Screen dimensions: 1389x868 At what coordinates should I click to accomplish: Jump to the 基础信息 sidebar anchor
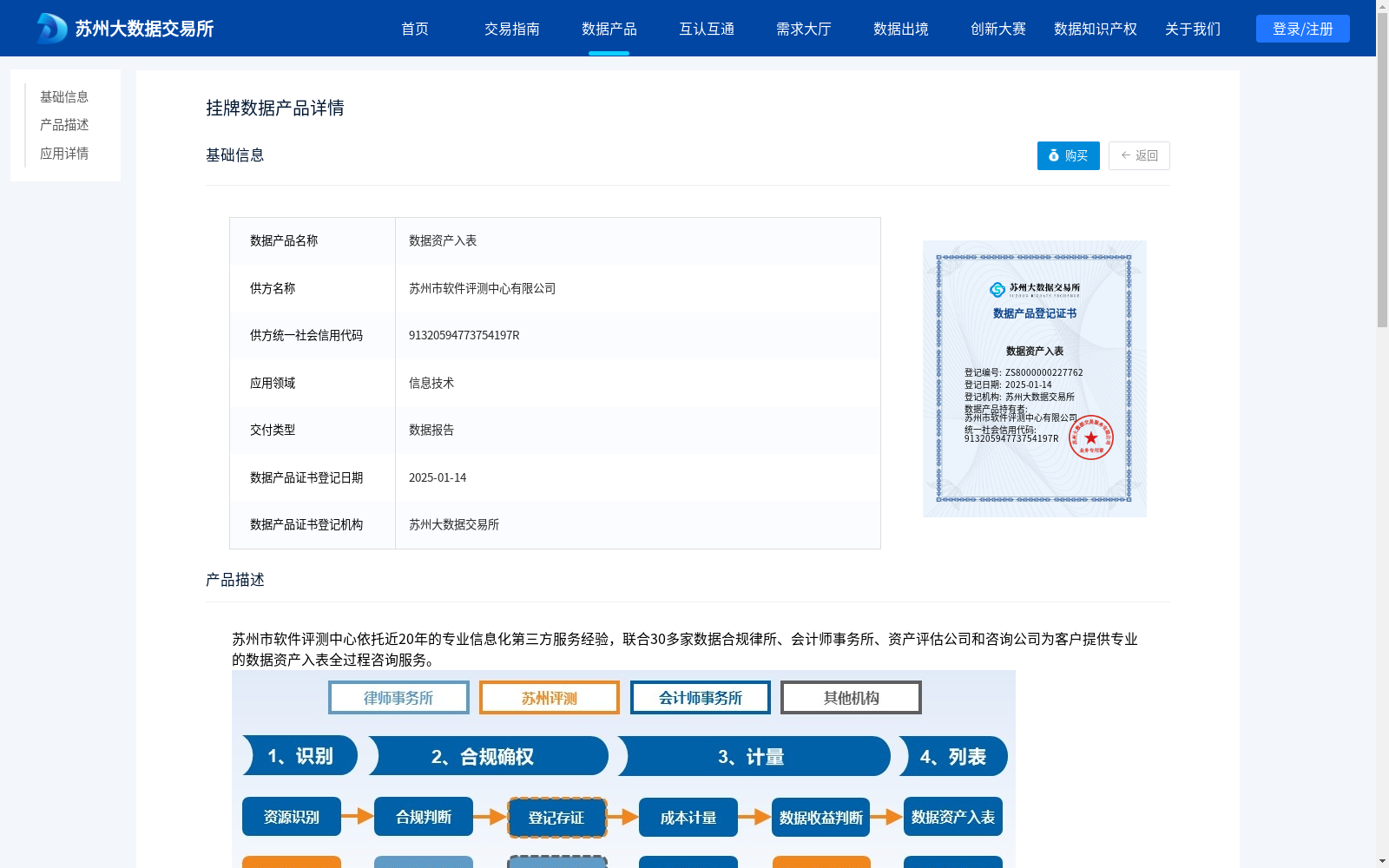(64, 96)
